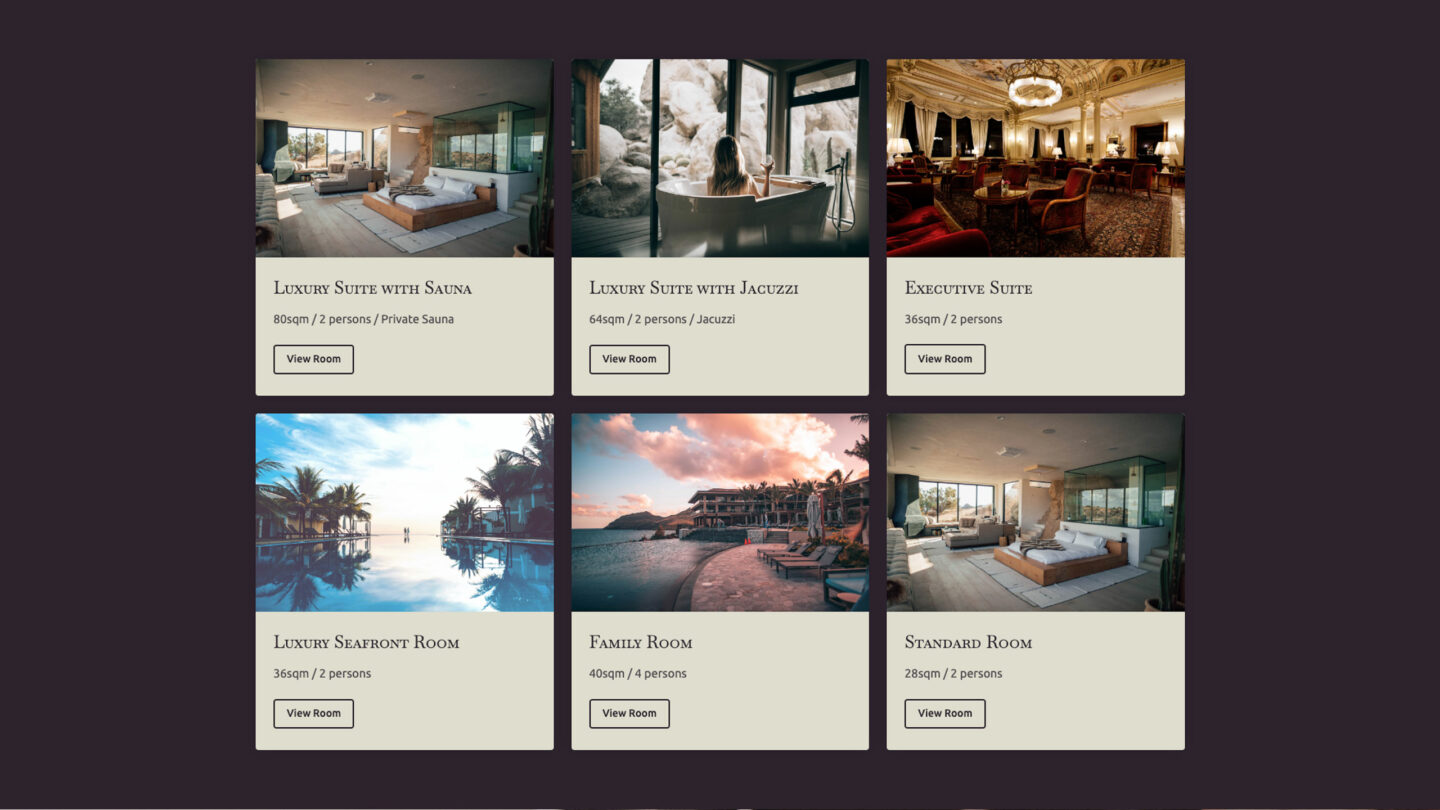
Task: Click the 80sqm Private Sauna details text
Action: point(363,319)
